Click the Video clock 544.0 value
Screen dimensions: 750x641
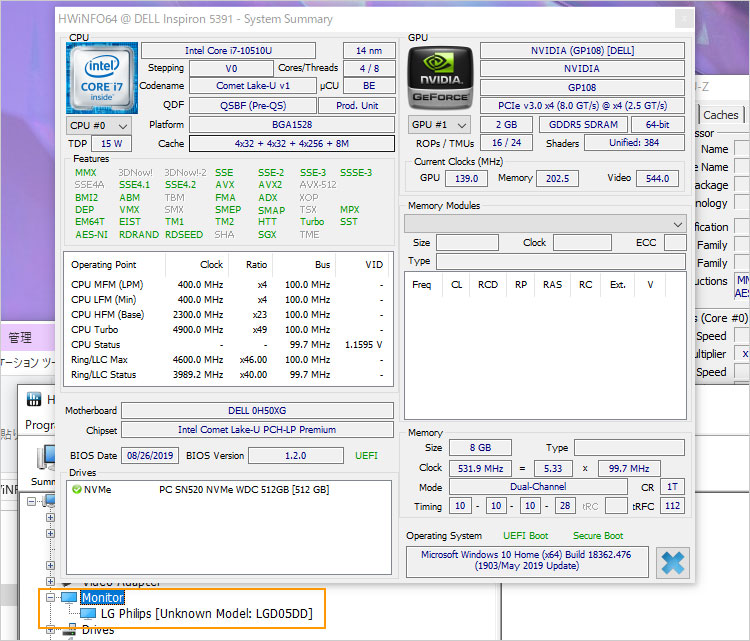point(657,178)
